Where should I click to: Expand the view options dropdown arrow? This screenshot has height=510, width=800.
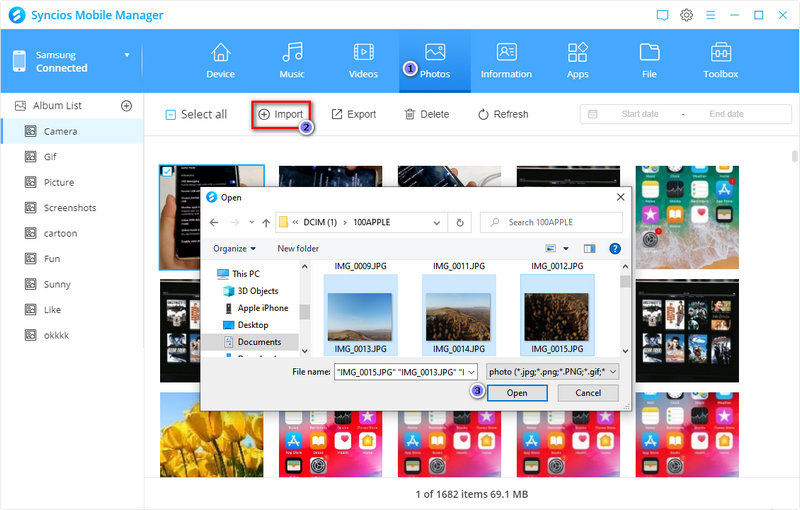(566, 248)
